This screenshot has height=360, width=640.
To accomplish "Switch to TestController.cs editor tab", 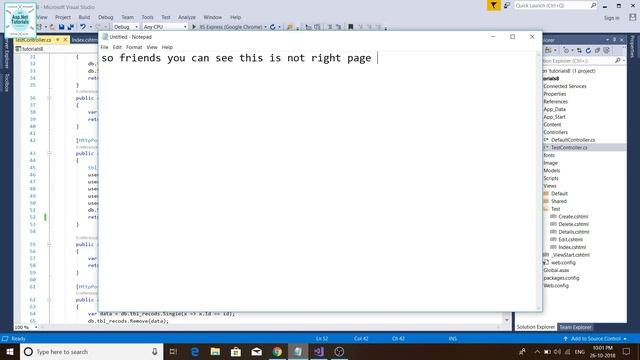I will pos(34,40).
